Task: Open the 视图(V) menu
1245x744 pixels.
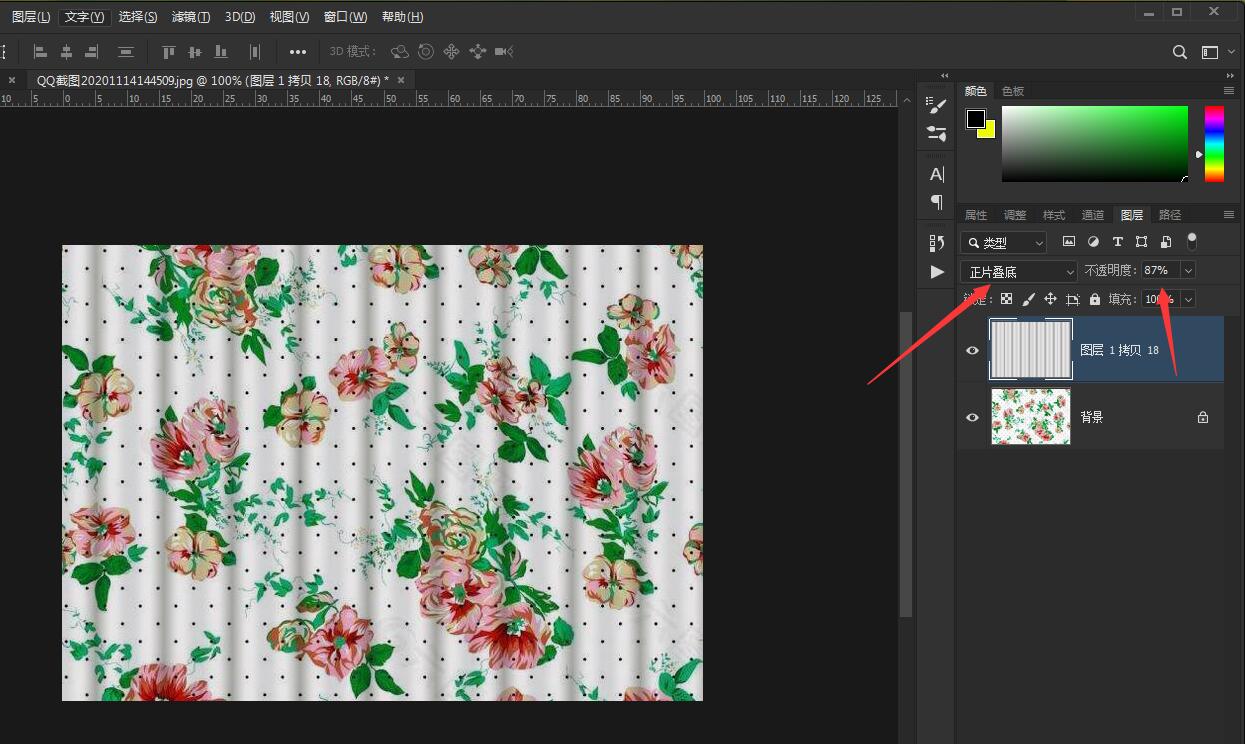Action: coord(289,17)
